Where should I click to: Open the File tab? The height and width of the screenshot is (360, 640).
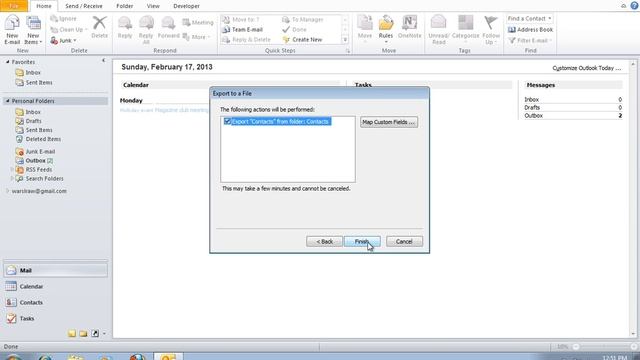point(14,6)
